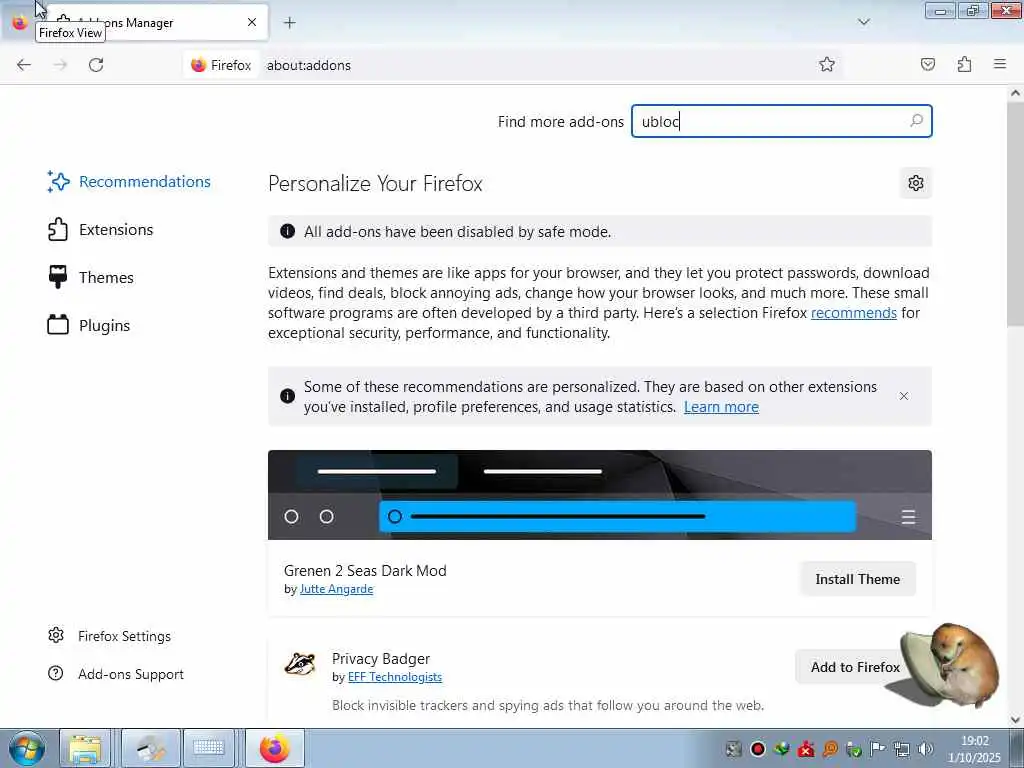Add Privacy Badger to Firefox
The height and width of the screenshot is (768, 1024).
[x=855, y=667]
